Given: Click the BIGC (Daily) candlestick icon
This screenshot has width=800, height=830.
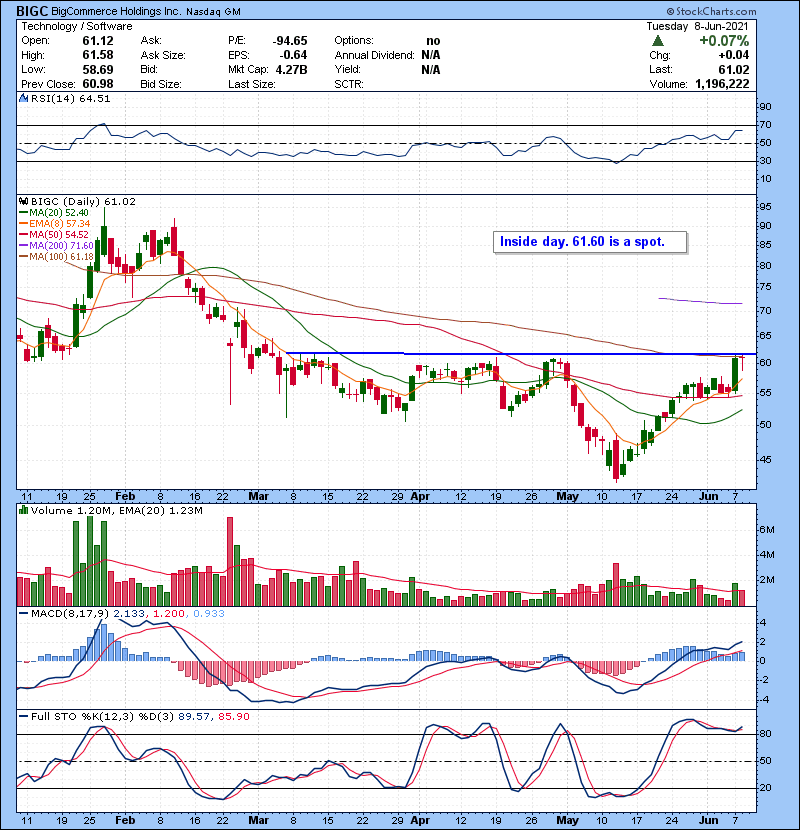Looking at the screenshot, I should click(23, 201).
